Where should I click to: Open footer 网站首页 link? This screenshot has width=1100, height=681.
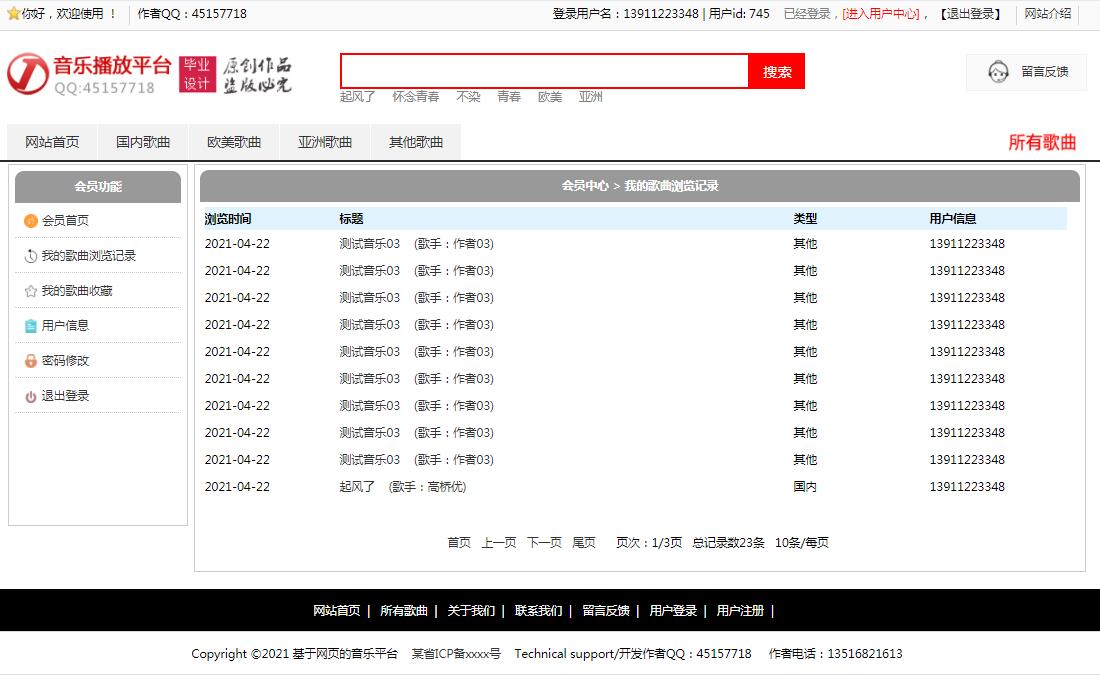pyautogui.click(x=337, y=611)
